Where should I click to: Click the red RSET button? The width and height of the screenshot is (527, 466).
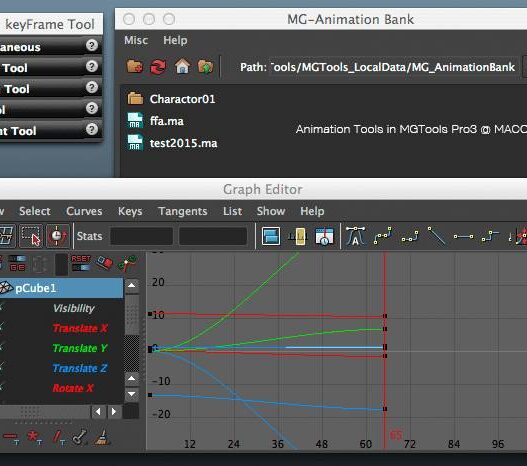point(81,258)
